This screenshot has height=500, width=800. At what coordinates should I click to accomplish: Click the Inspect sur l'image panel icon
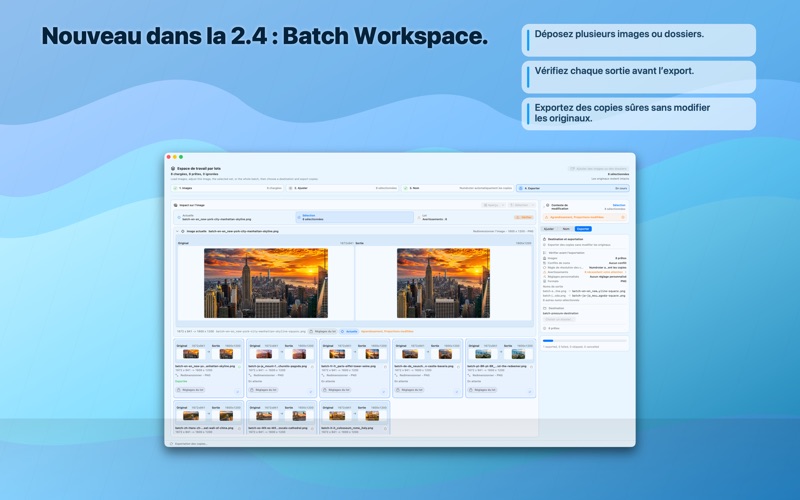click(176, 205)
